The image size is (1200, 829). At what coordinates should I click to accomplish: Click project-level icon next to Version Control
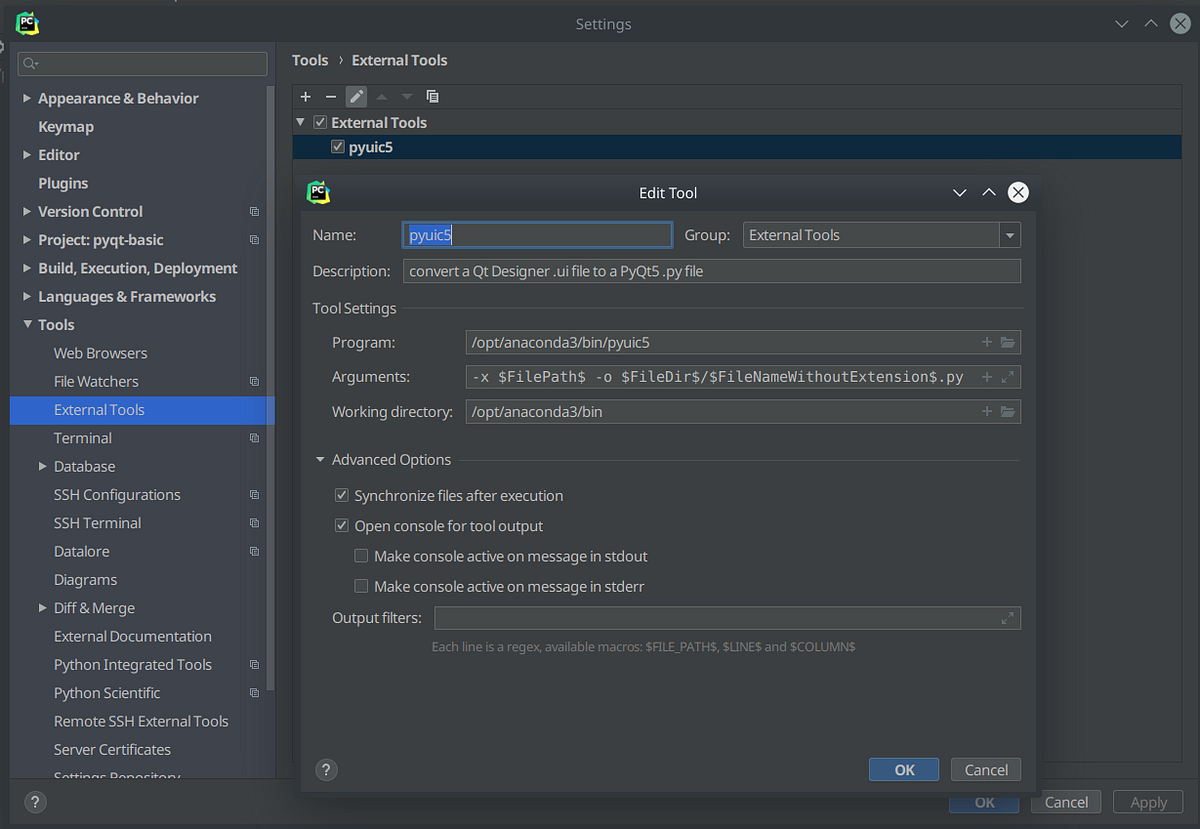pyautogui.click(x=254, y=212)
